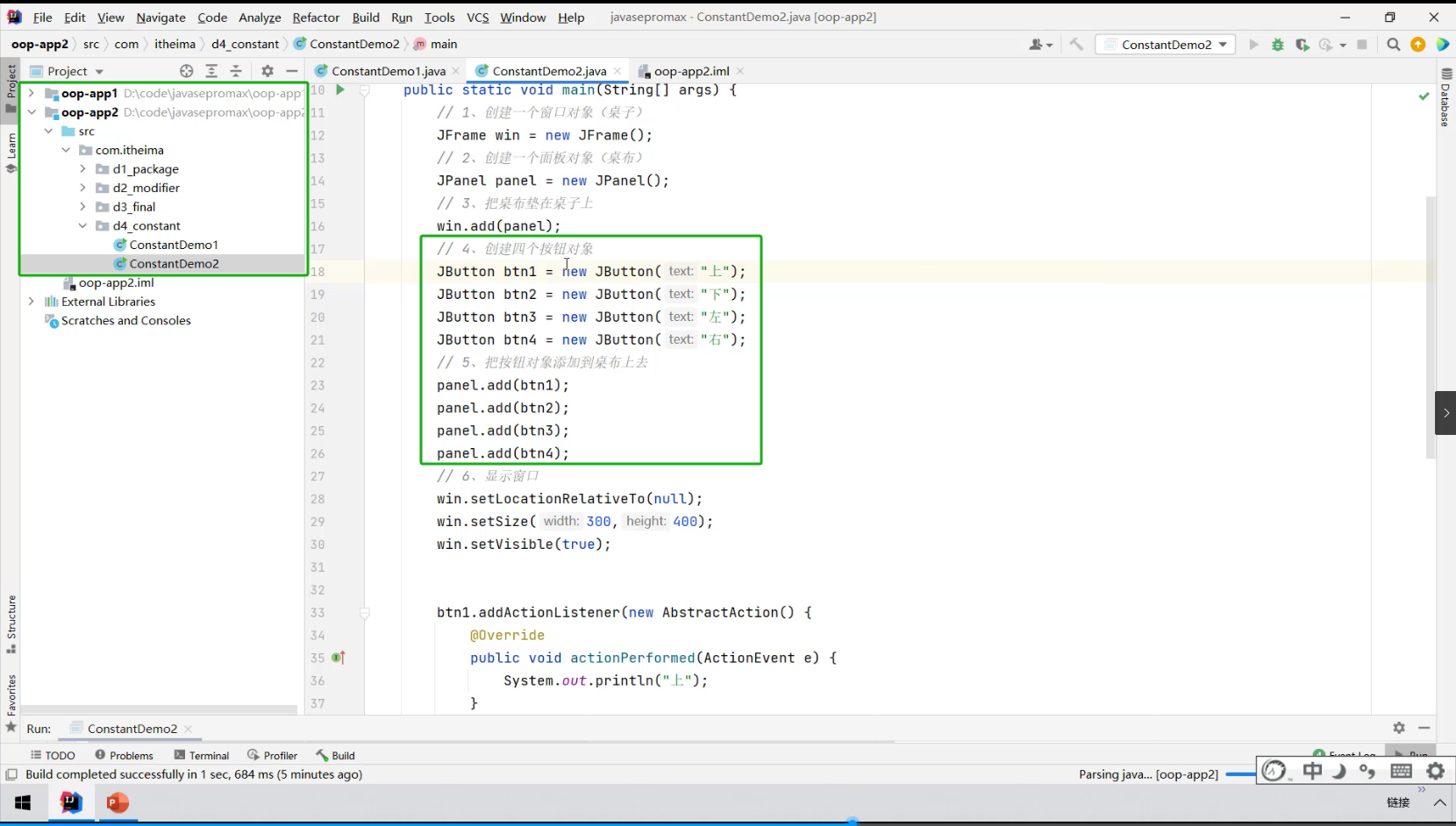The height and width of the screenshot is (826, 1456).
Task: Click Collapse All icon in Project panel
Action: pyautogui.click(x=236, y=71)
